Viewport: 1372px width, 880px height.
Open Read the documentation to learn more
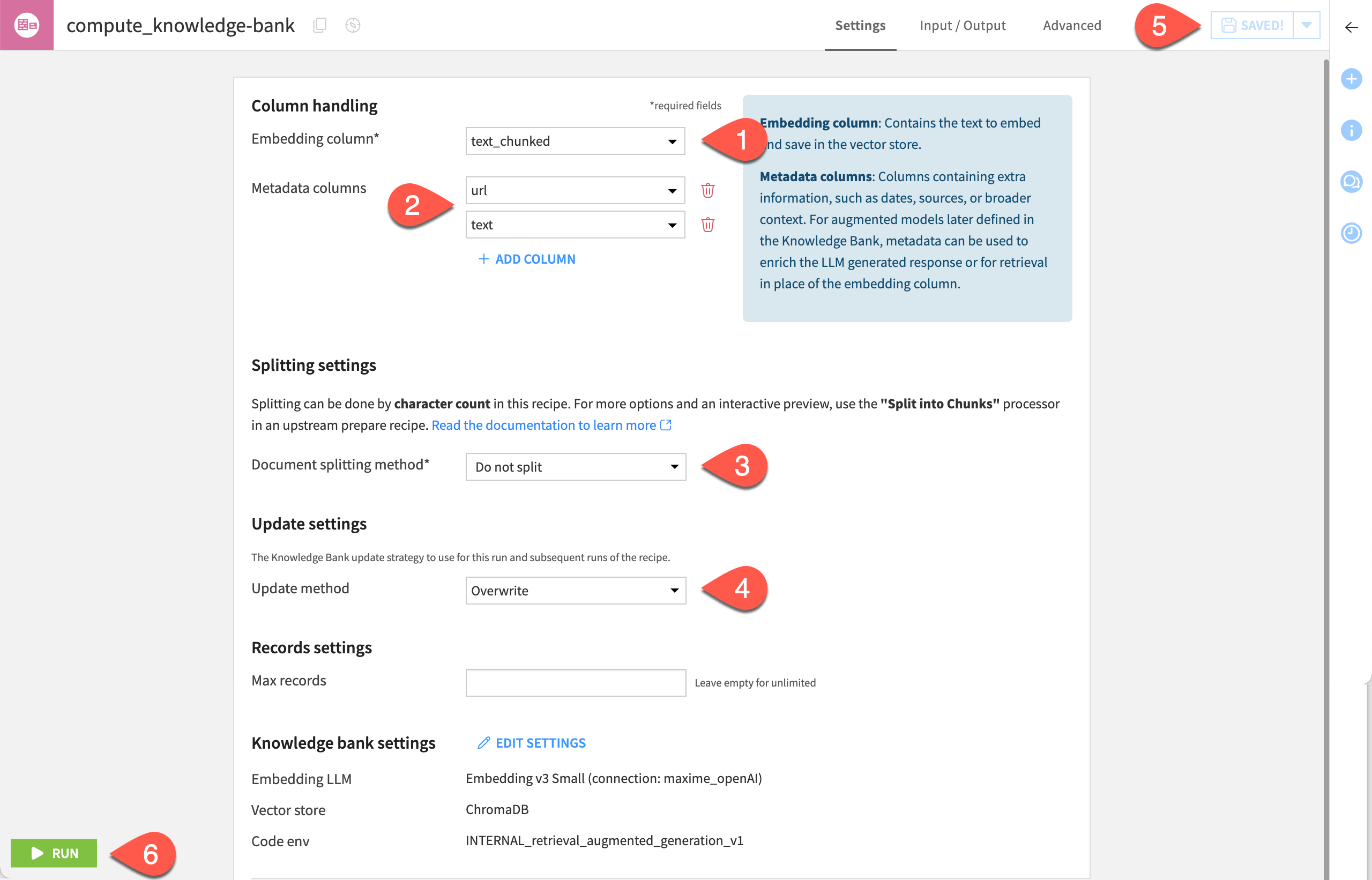tap(551, 425)
